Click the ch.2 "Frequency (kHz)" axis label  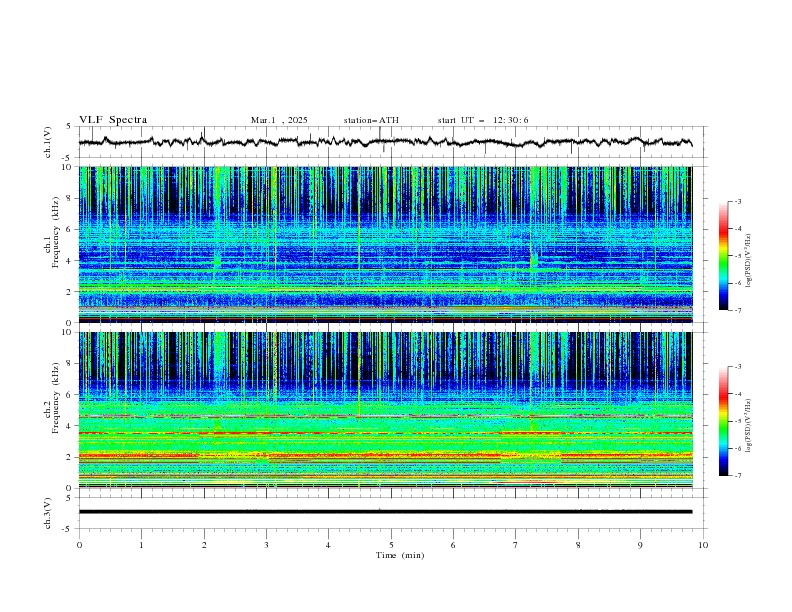55,398
